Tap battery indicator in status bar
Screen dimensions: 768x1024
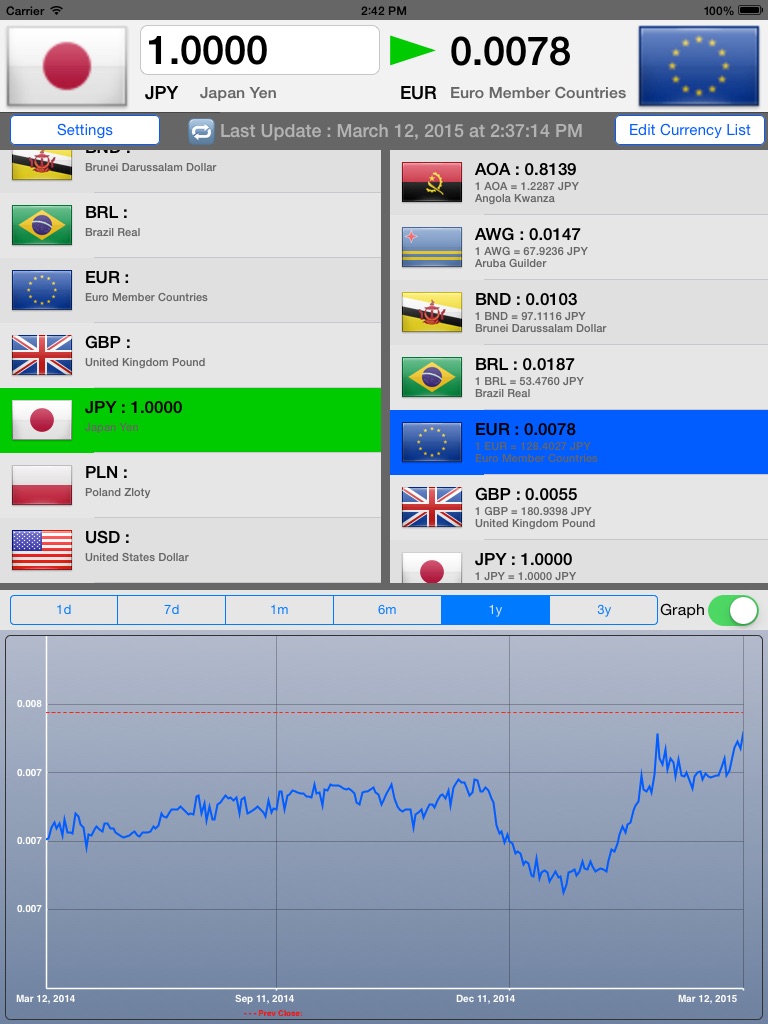point(750,10)
